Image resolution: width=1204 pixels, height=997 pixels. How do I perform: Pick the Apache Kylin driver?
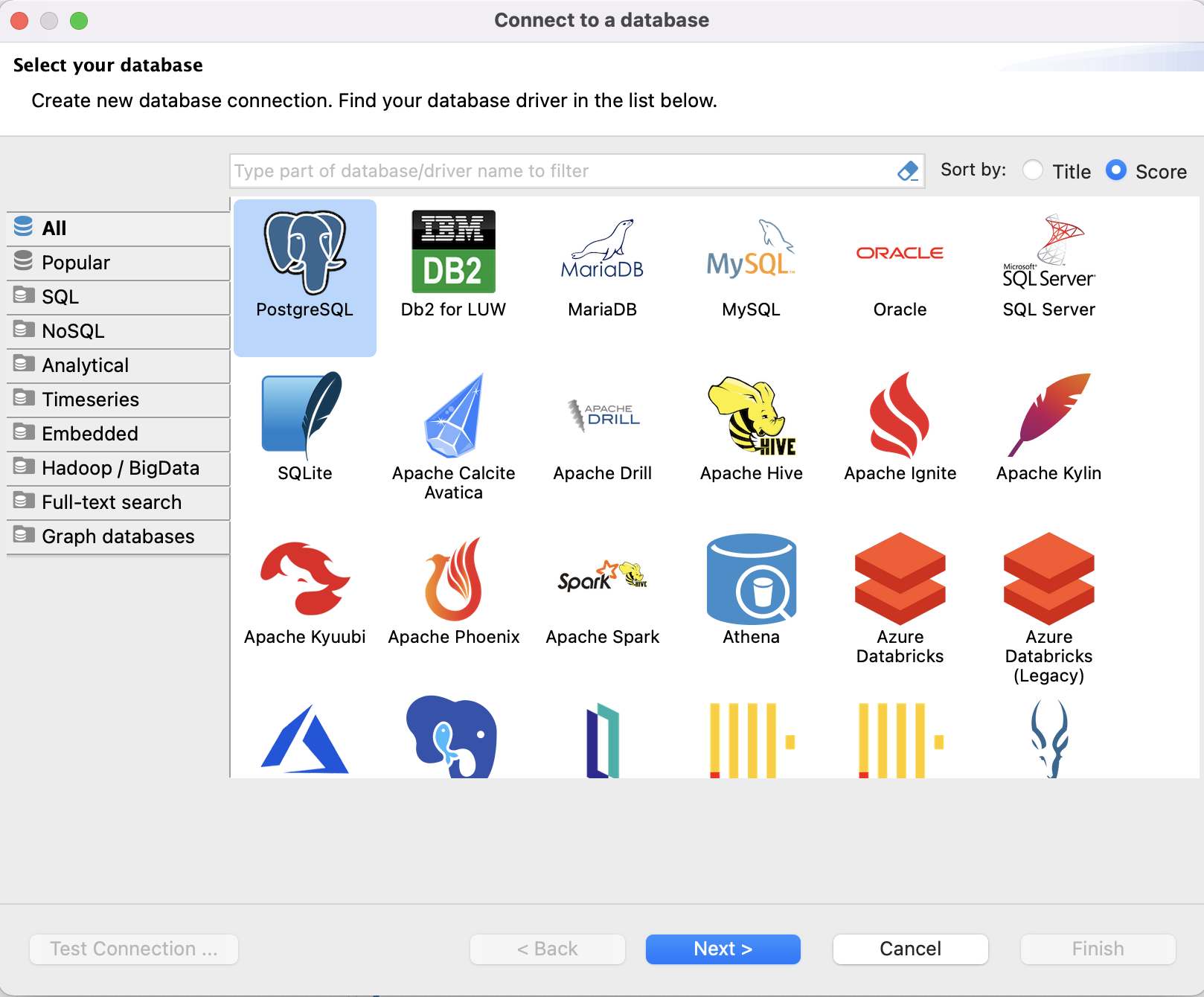pos(1049,427)
